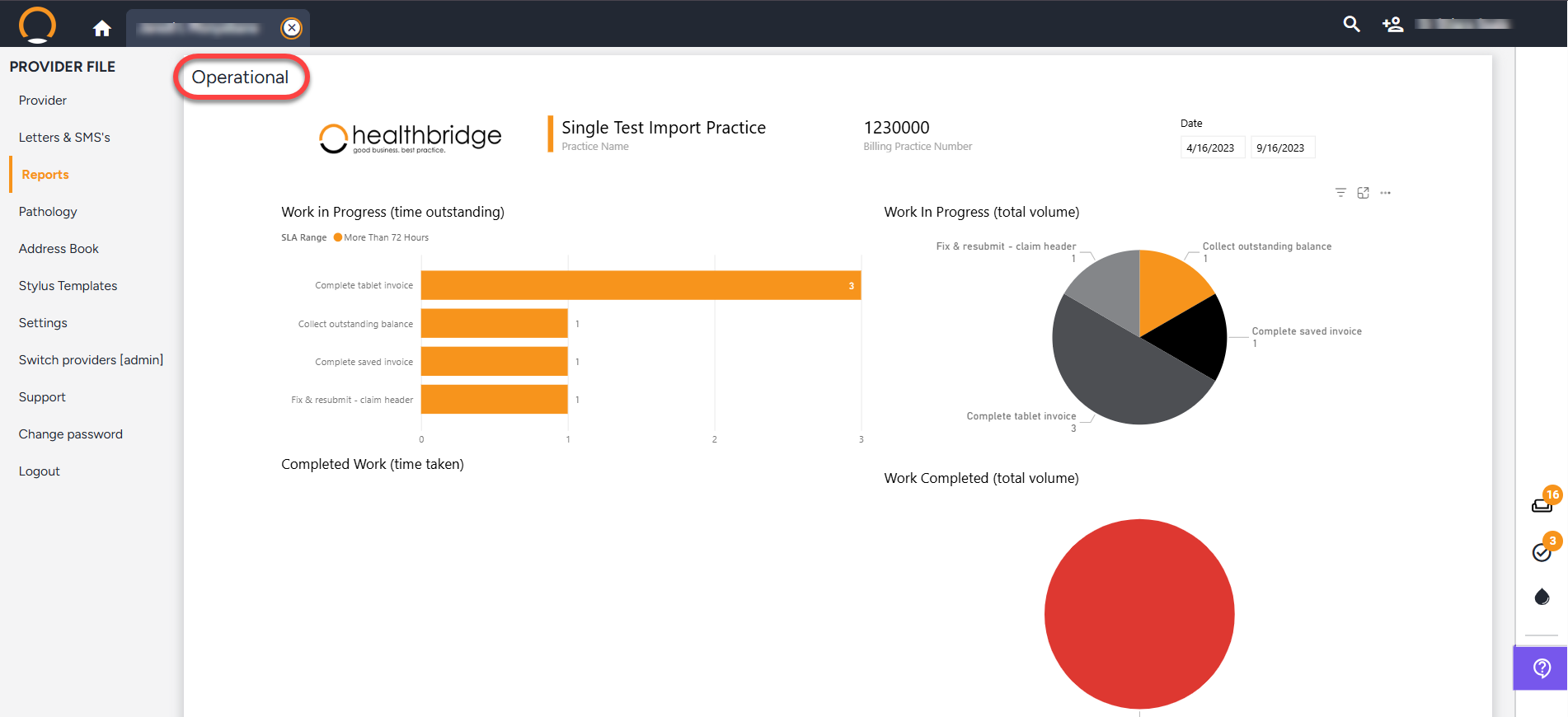Viewport: 1568px width, 717px height.
Task: Select Pathology from the provider file menu
Action: pyautogui.click(x=48, y=212)
